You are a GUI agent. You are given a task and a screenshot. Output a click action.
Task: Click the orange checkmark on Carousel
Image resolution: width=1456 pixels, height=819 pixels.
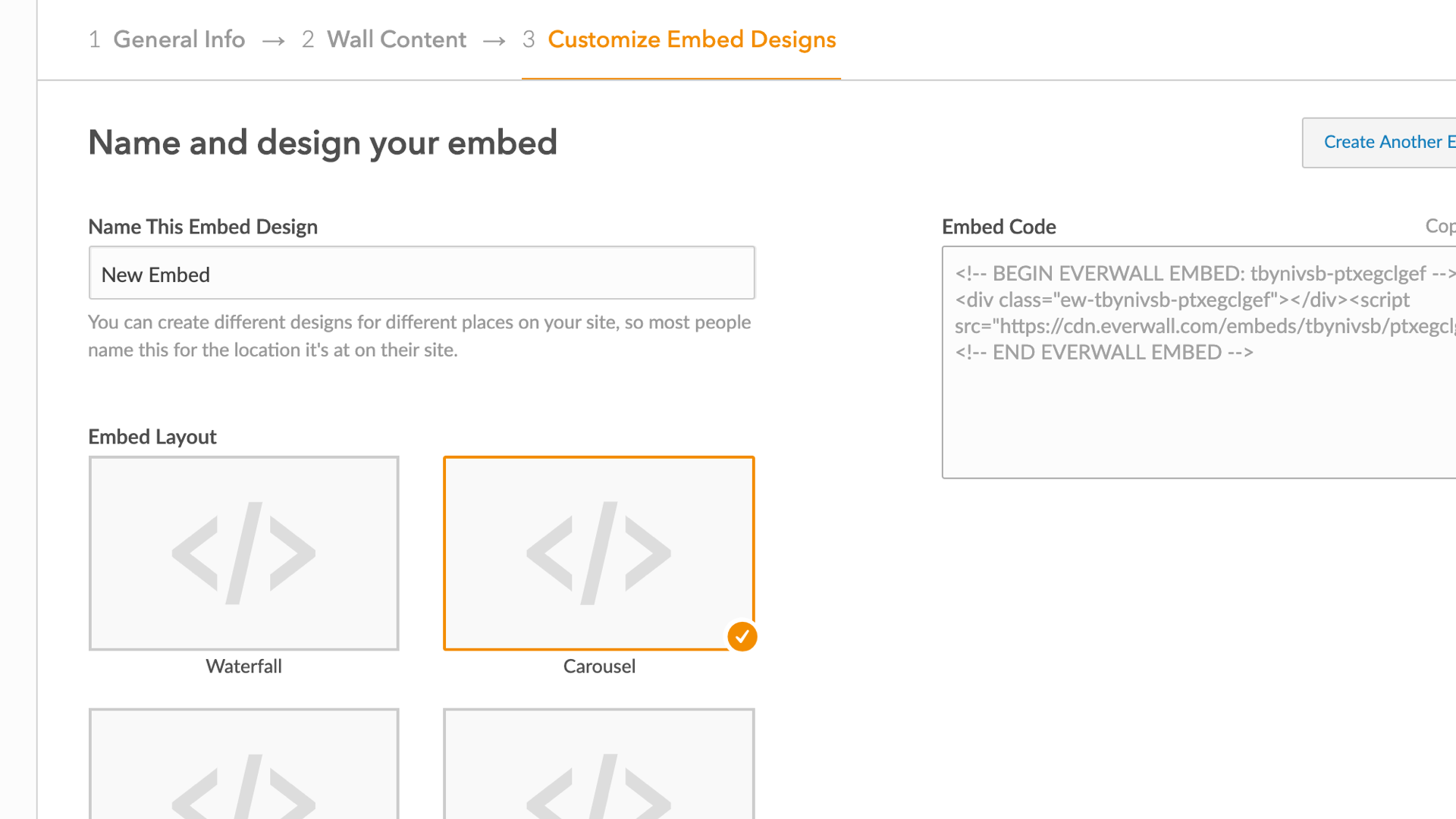click(x=742, y=636)
